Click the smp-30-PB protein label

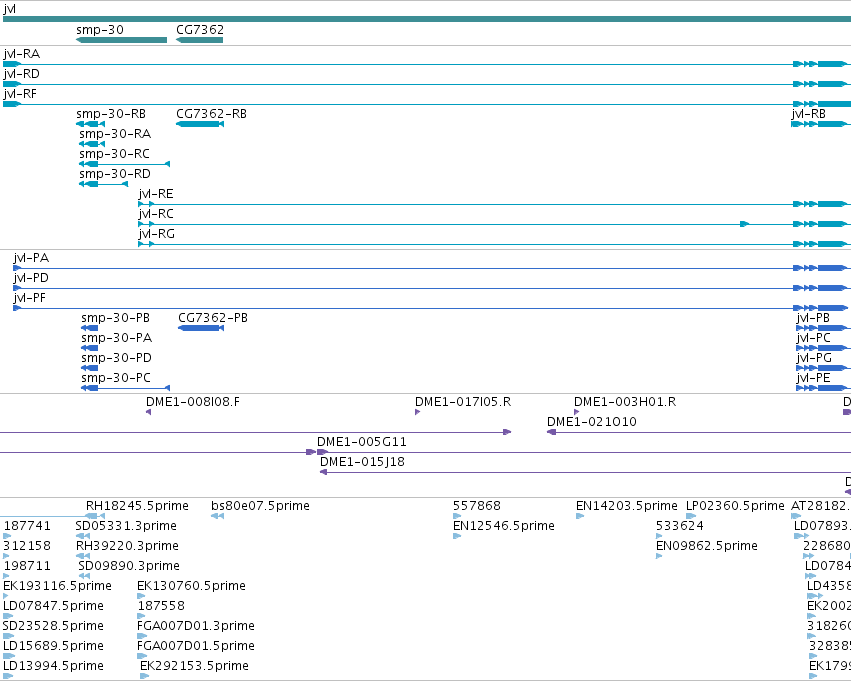pos(116,318)
